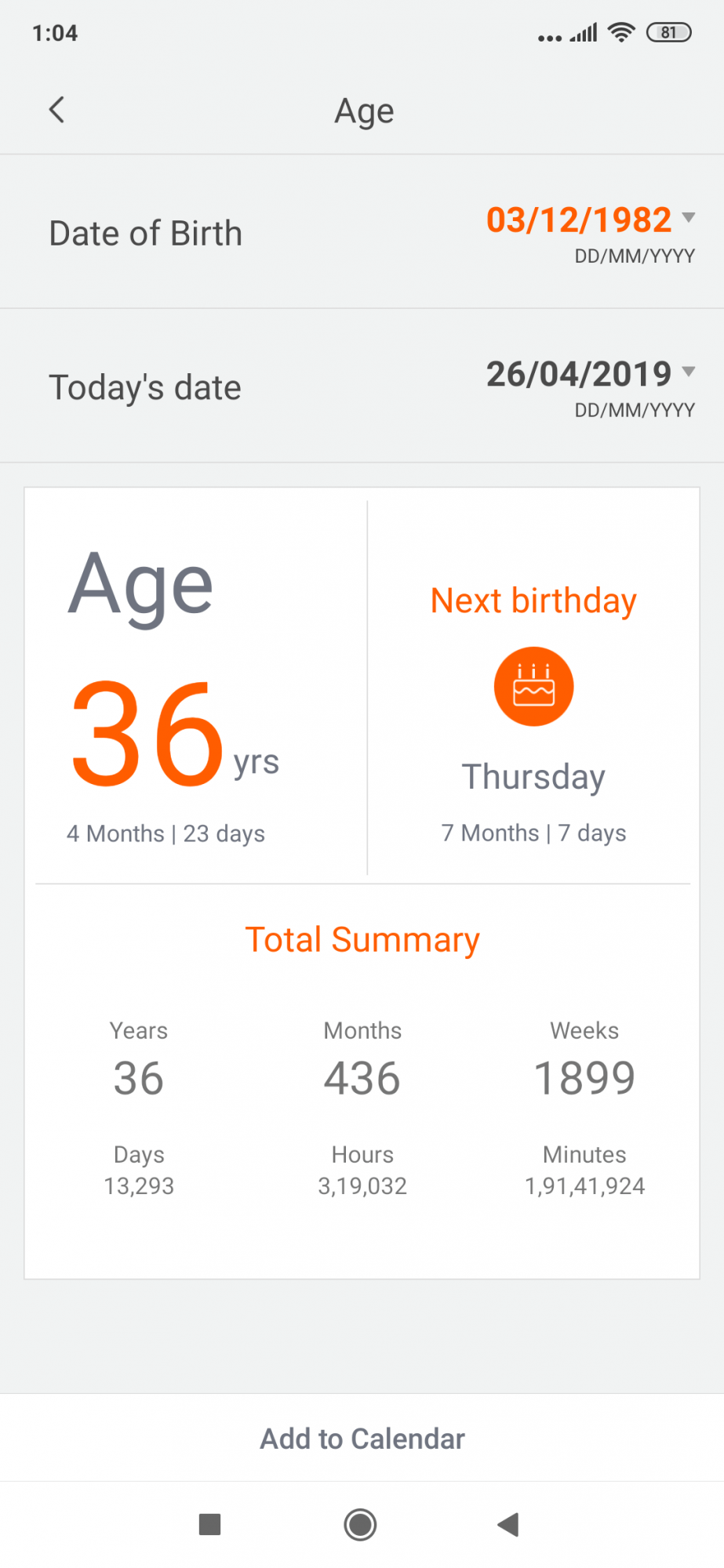Tap the battery indicator icon
724x1568 pixels.
(668, 32)
